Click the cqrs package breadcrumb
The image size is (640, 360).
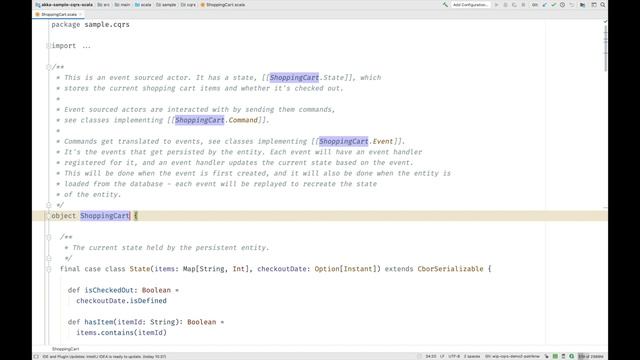pyautogui.click(x=188, y=5)
